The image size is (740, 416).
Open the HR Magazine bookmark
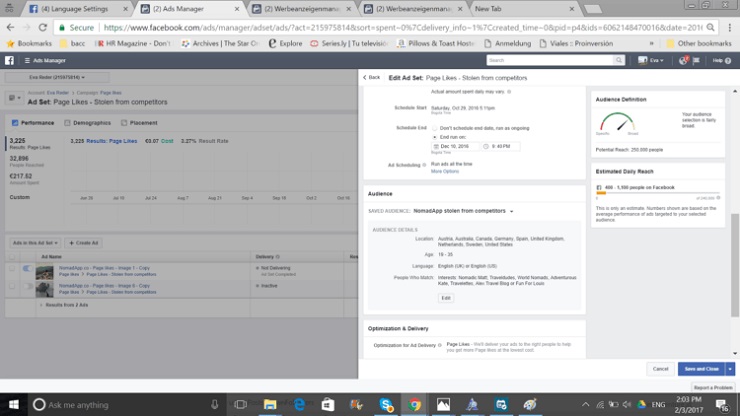tap(133, 43)
